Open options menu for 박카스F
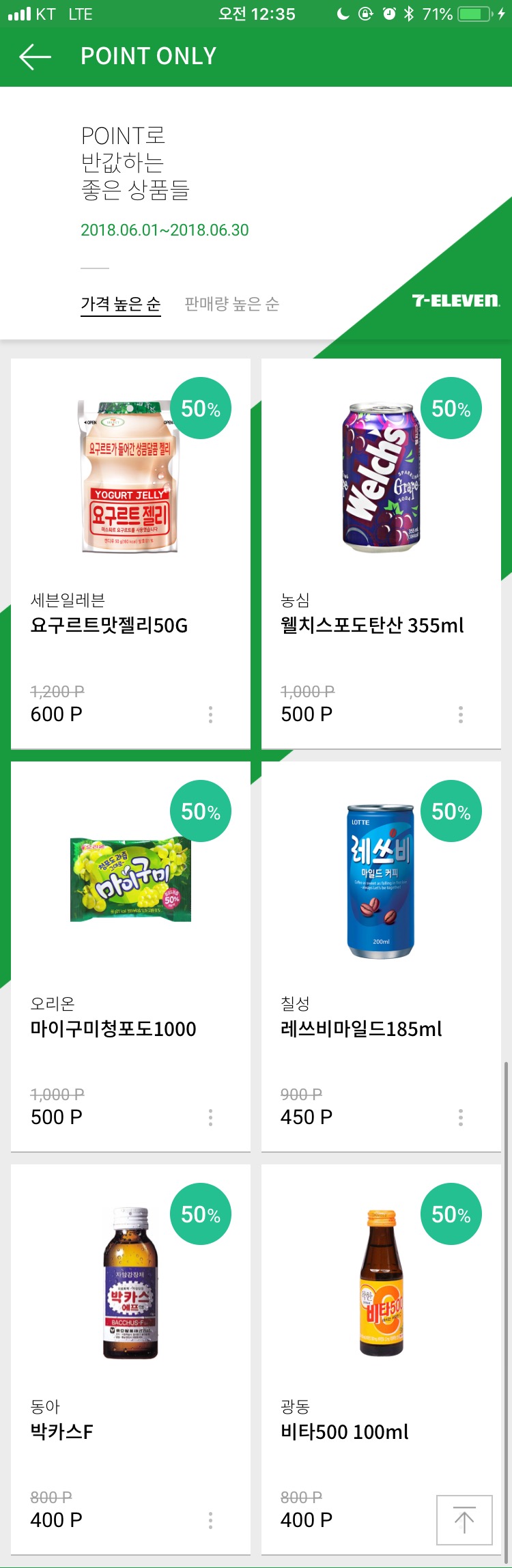This screenshot has width=512, height=1568. [210, 1520]
